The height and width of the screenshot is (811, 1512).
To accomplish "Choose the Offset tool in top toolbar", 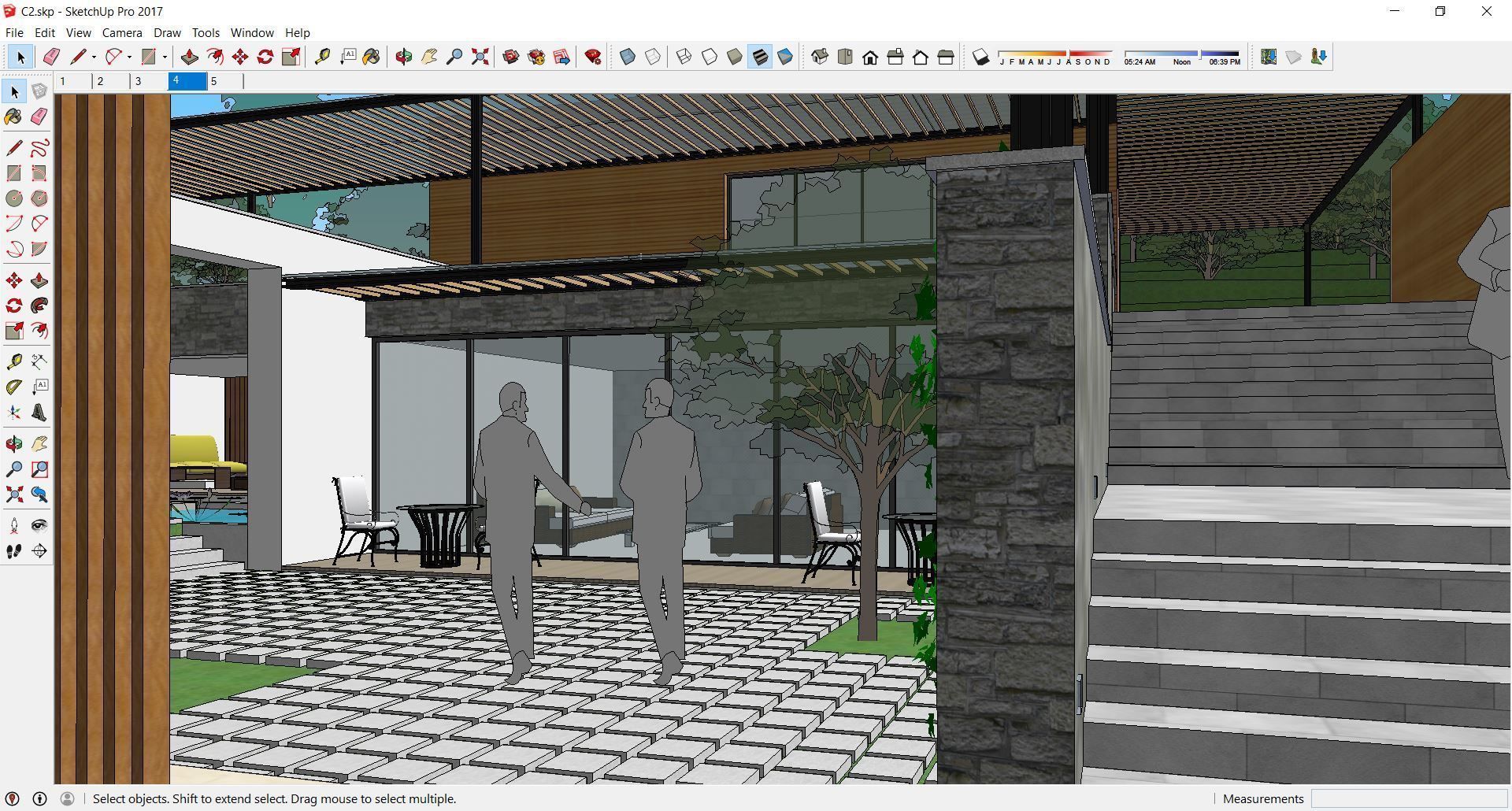I will pyautogui.click(x=214, y=57).
